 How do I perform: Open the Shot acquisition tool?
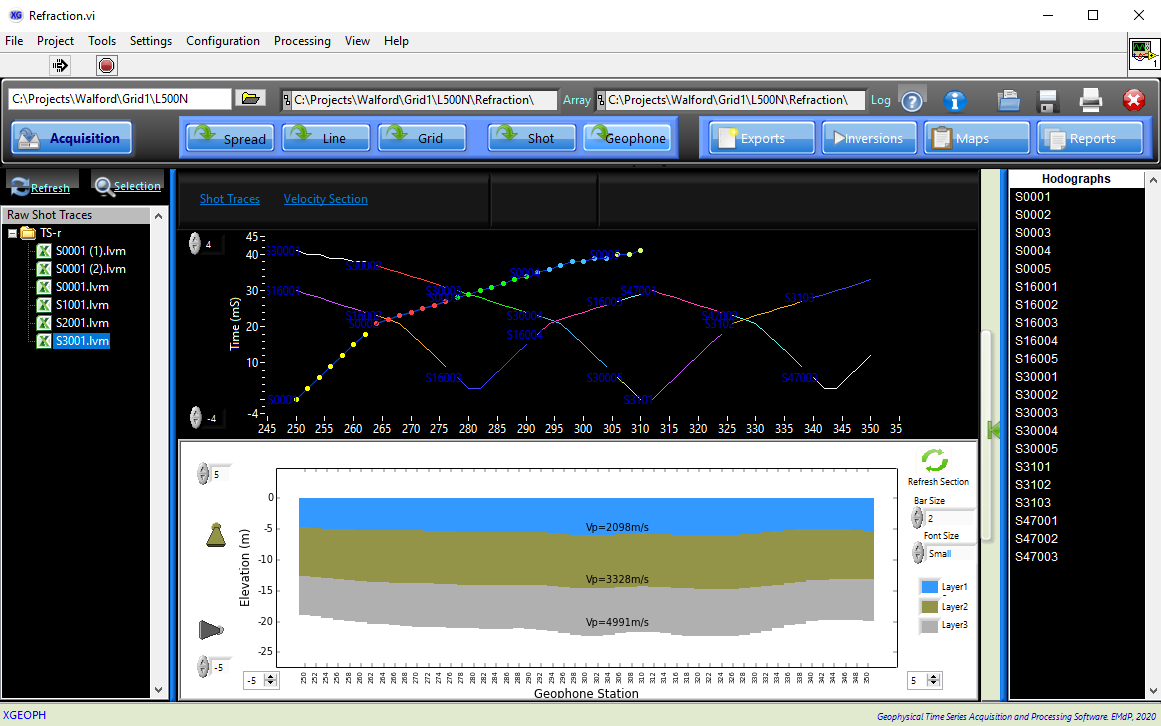coord(531,138)
